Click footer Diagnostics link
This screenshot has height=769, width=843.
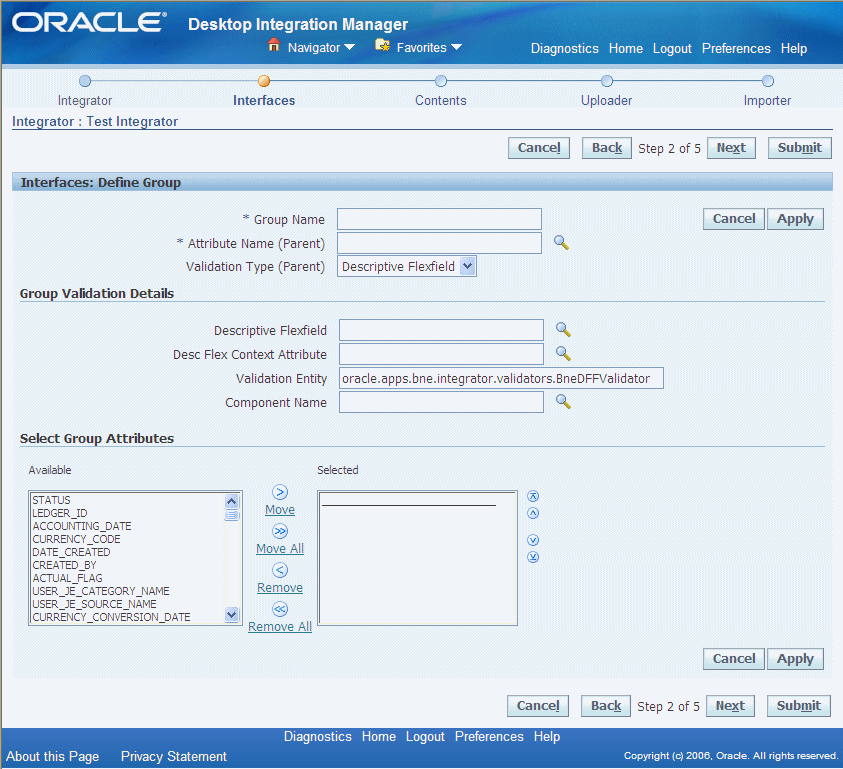pos(318,736)
